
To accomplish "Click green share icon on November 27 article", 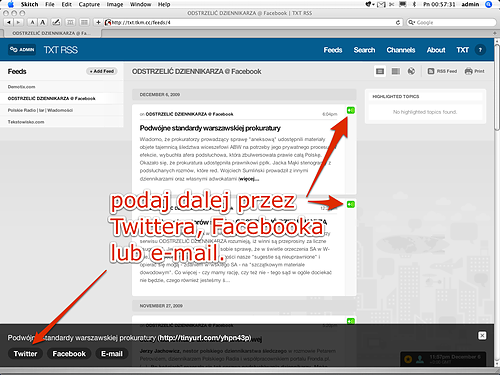I will click(351, 321).
